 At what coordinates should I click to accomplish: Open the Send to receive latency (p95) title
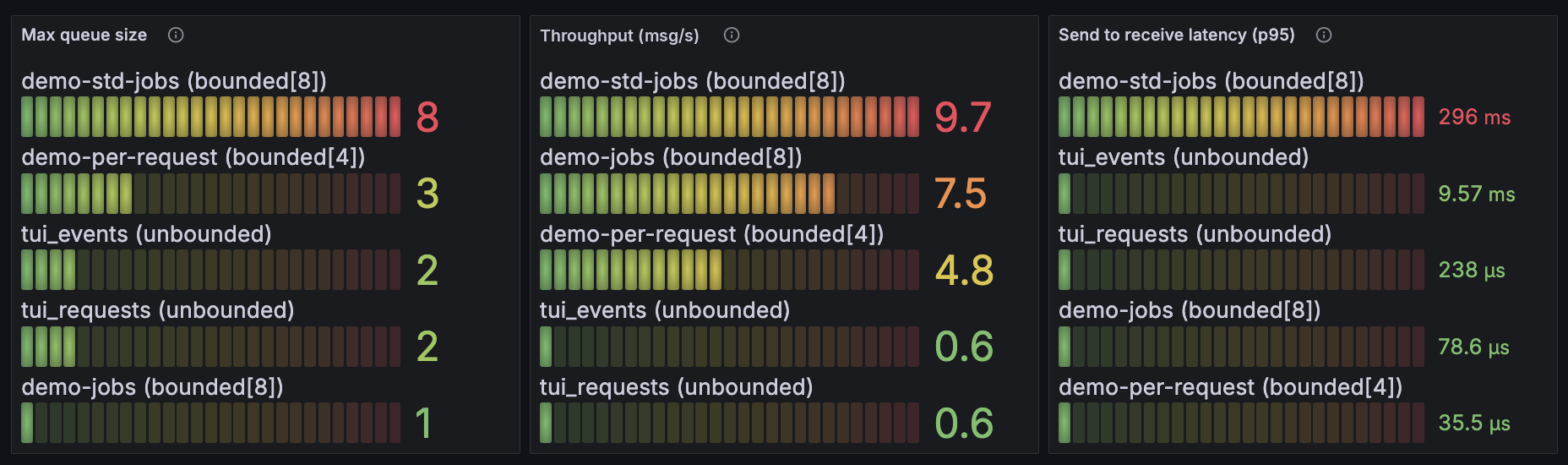click(x=1176, y=35)
